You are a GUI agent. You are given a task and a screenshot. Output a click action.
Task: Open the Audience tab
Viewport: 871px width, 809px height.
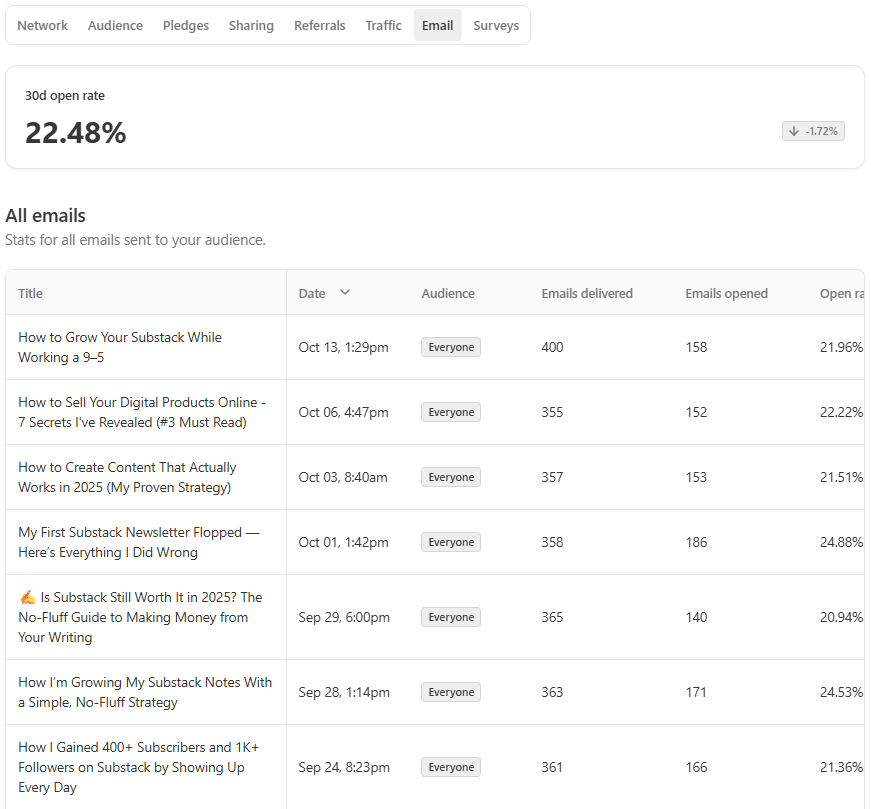click(115, 26)
